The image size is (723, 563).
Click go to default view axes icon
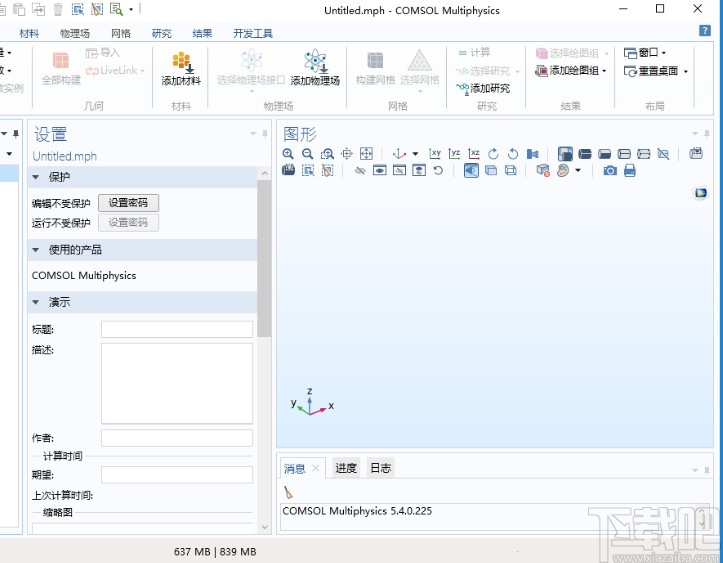[x=399, y=154]
